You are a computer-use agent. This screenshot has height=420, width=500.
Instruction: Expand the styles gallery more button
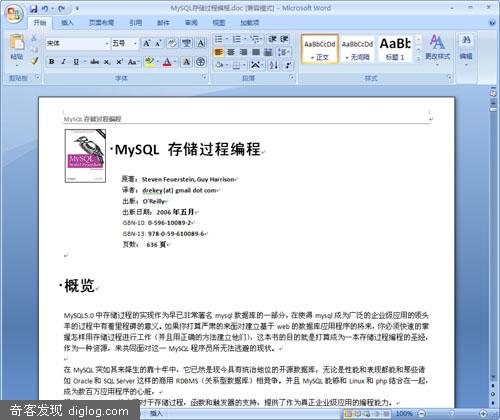[418, 59]
